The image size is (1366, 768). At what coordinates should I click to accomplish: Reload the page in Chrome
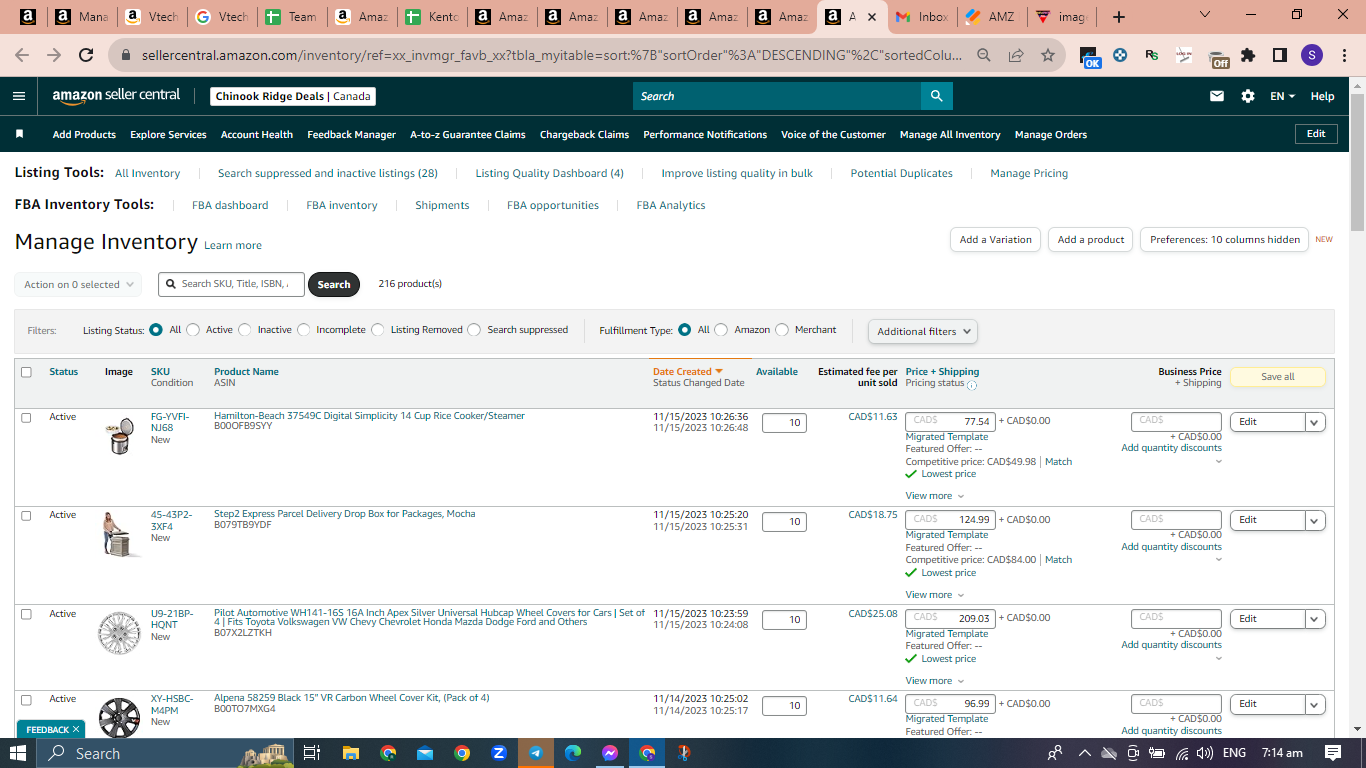point(86,56)
